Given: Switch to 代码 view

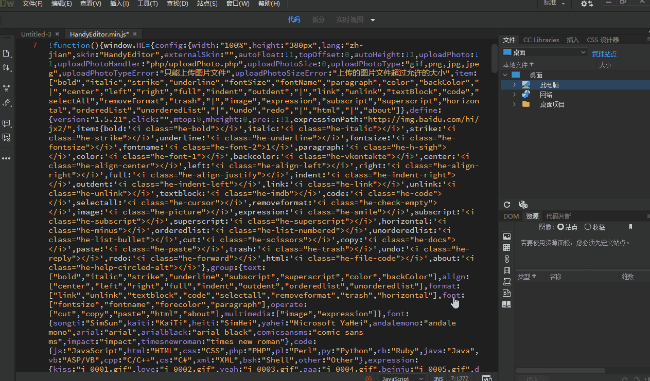Looking at the screenshot, I should [x=294, y=20].
